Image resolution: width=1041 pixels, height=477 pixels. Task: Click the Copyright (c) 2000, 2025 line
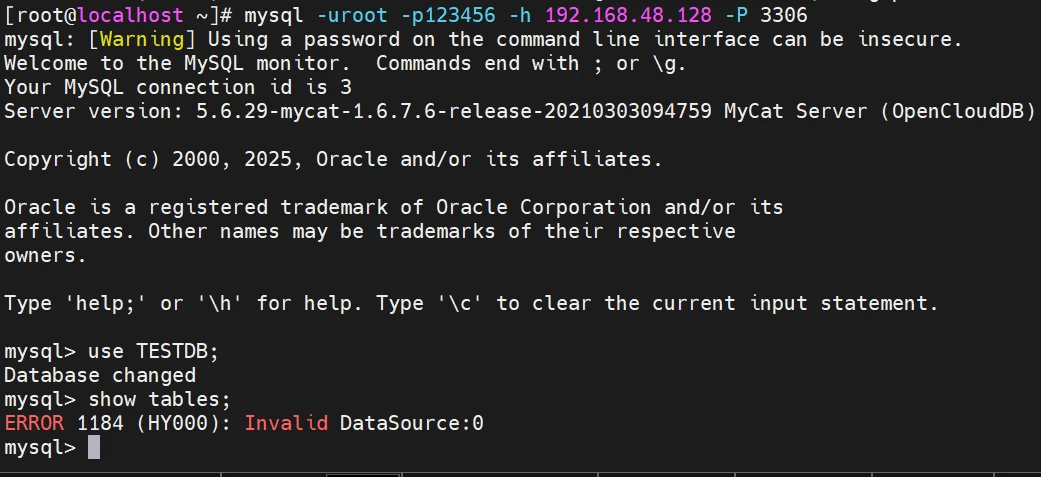[333, 159]
